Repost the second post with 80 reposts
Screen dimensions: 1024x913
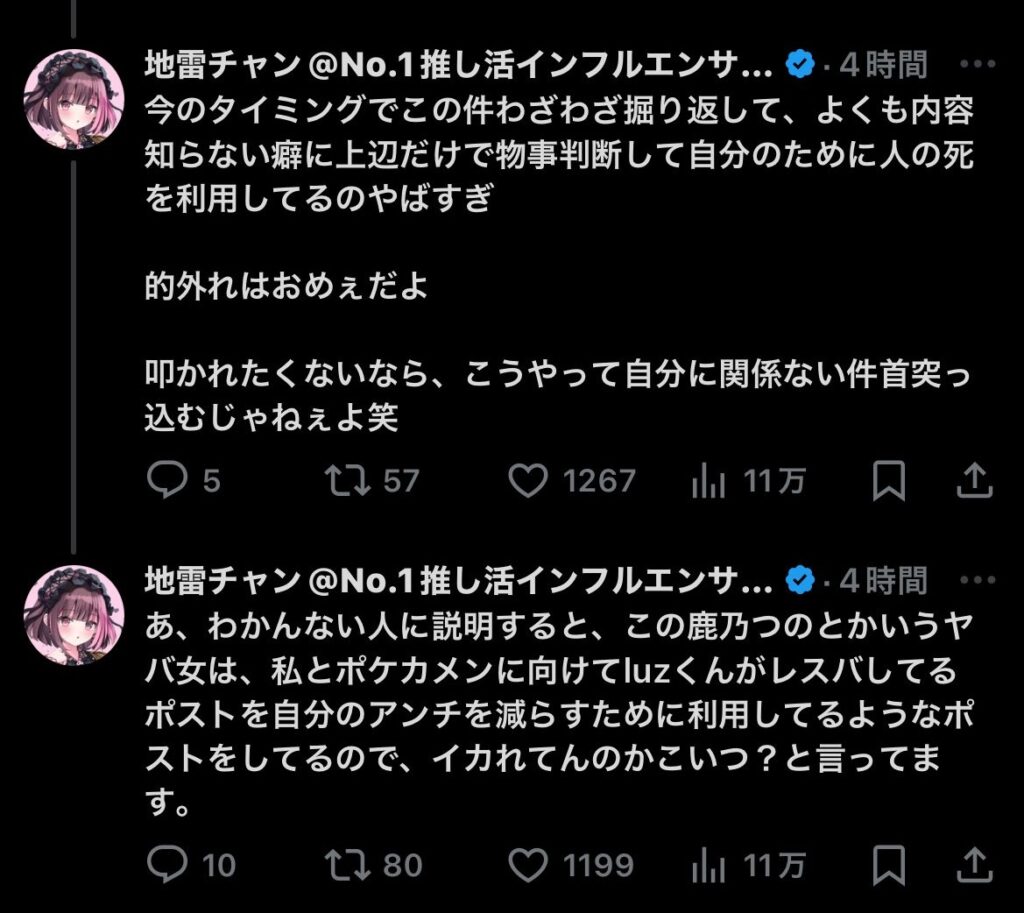click(350, 864)
